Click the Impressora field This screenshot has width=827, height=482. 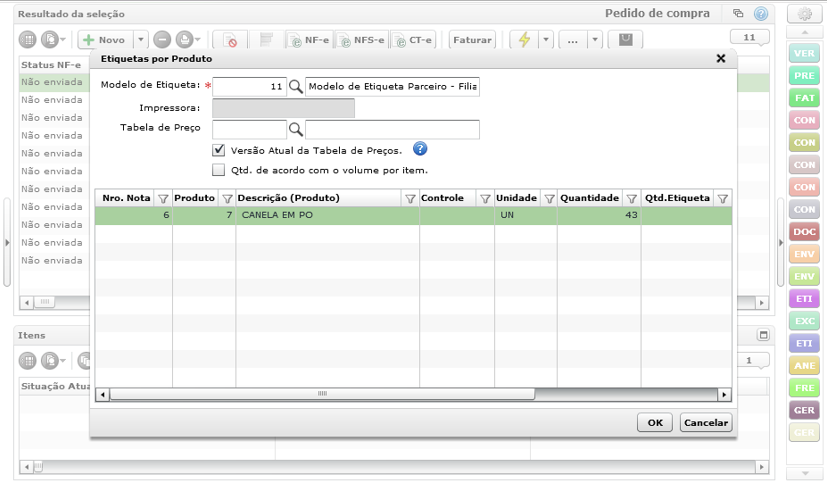(283, 108)
